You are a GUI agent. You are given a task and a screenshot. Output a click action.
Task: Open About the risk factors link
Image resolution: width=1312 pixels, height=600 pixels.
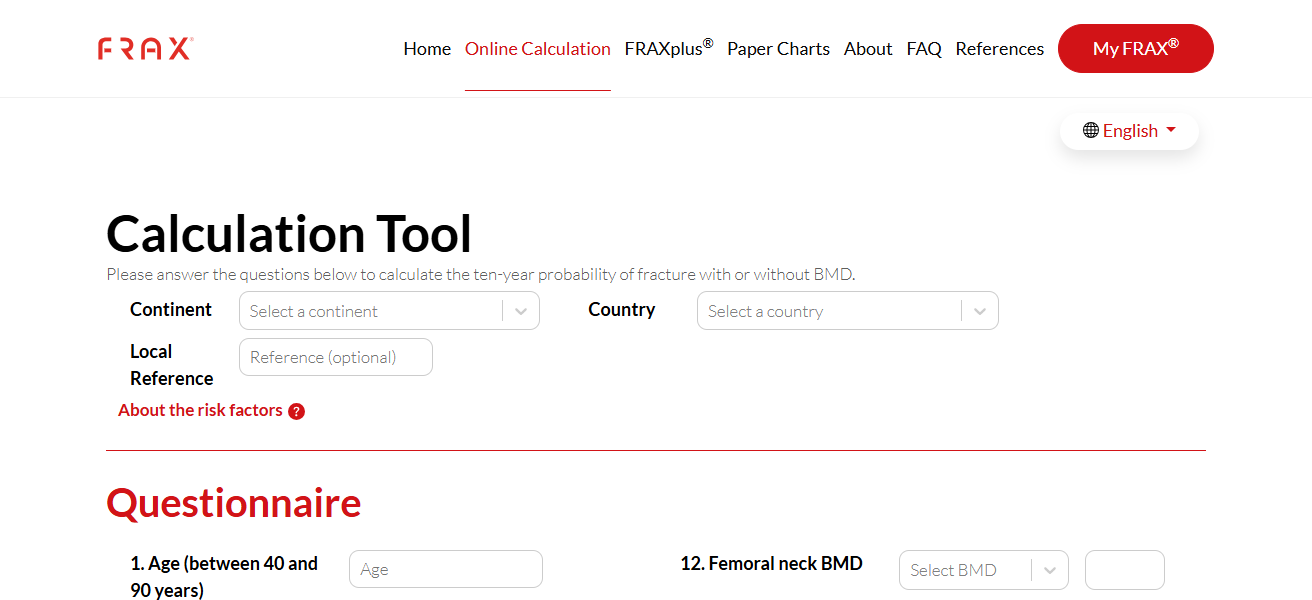point(200,410)
